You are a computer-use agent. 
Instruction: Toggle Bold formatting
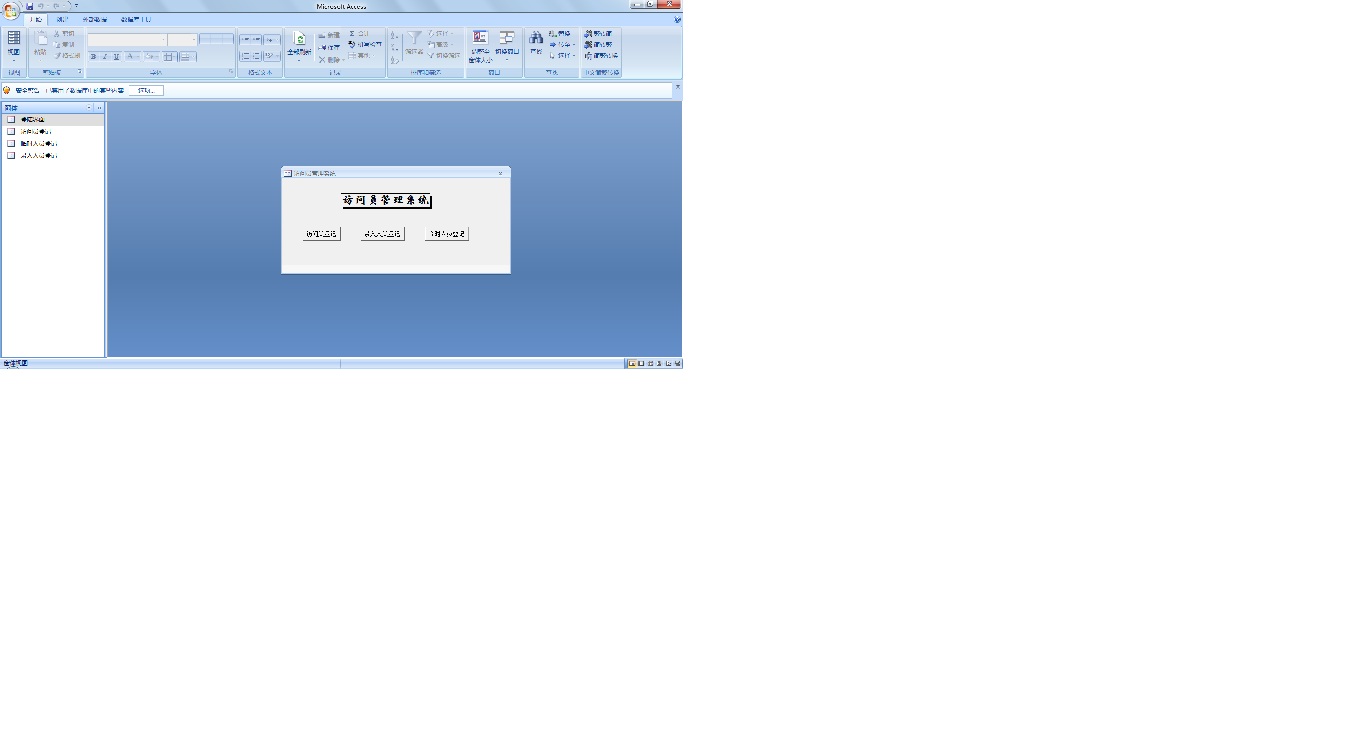(93, 56)
